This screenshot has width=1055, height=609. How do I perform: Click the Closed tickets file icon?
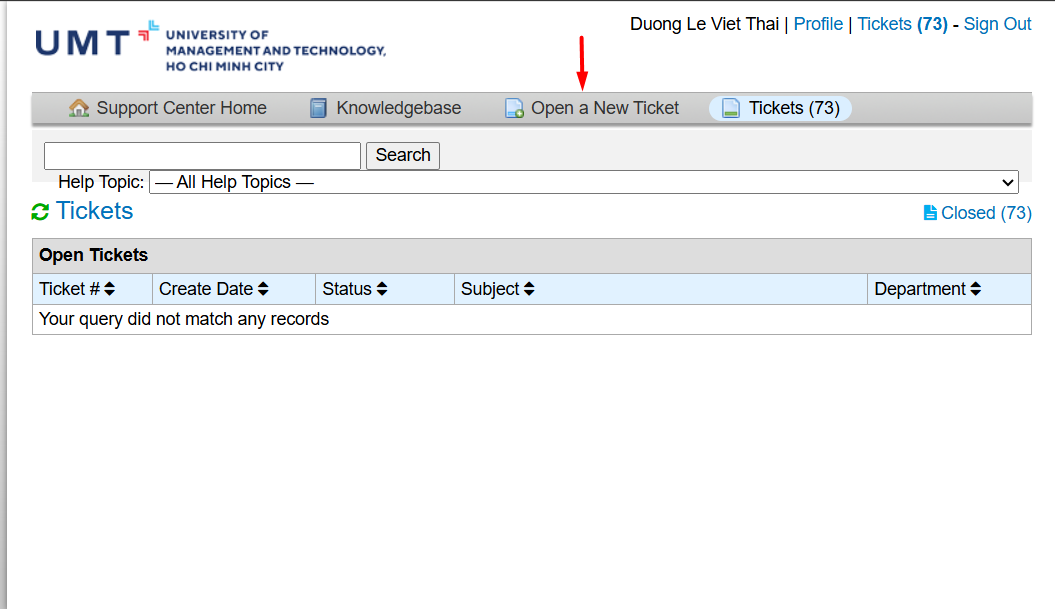coord(930,213)
